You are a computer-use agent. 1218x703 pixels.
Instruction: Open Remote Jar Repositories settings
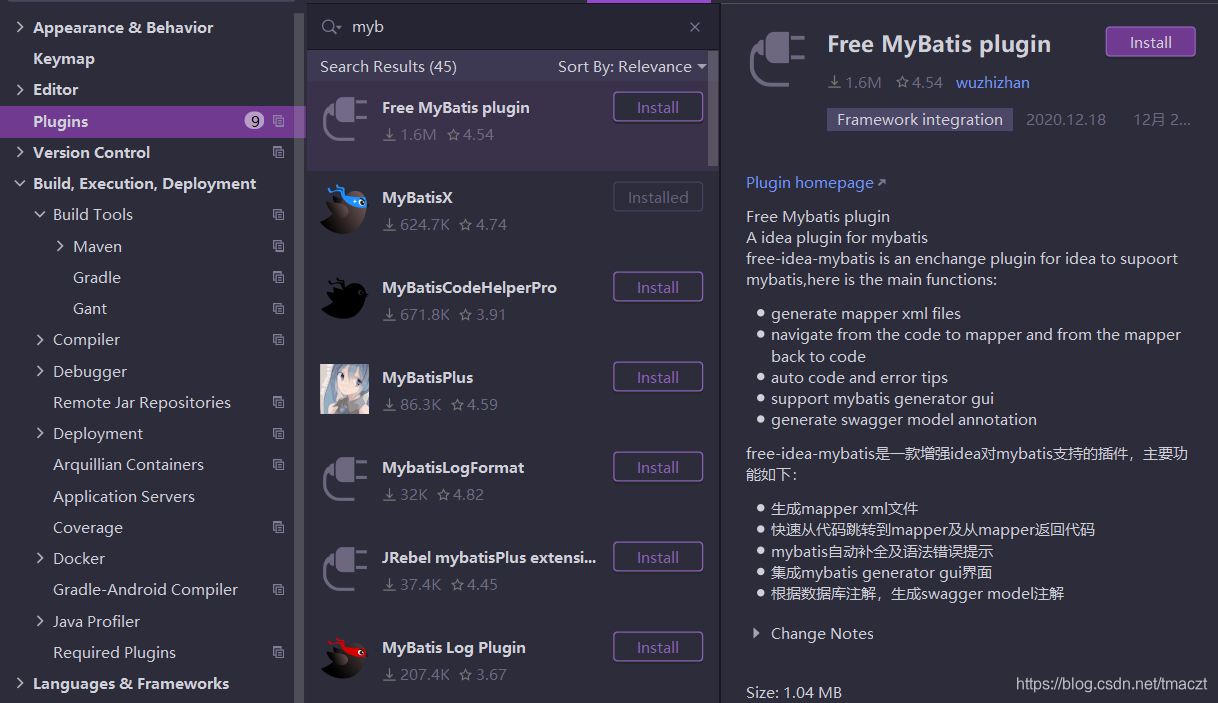(142, 402)
